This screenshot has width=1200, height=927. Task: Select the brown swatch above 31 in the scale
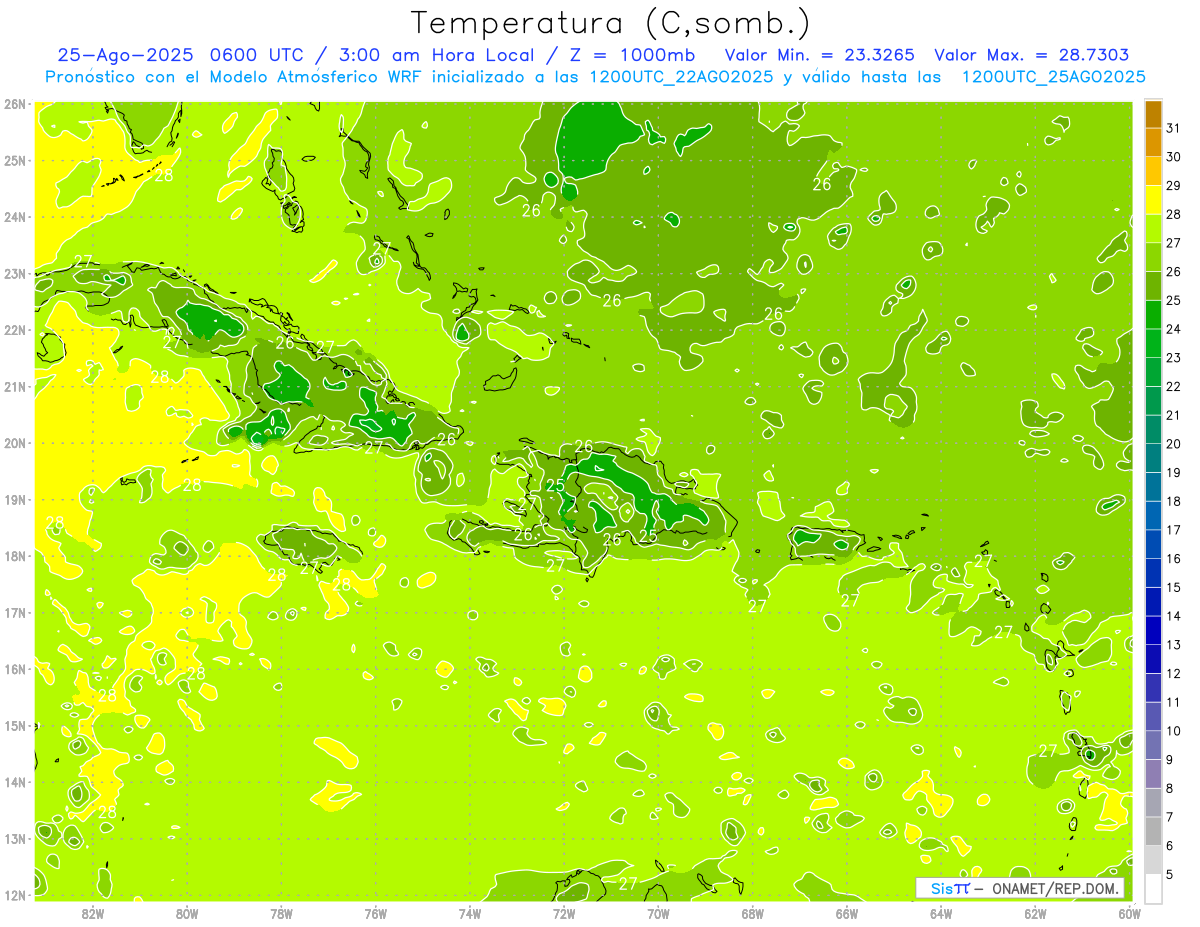point(1153,114)
